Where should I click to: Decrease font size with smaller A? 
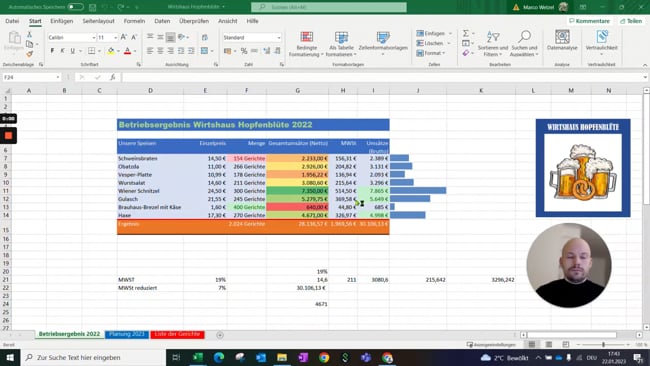click(134, 37)
